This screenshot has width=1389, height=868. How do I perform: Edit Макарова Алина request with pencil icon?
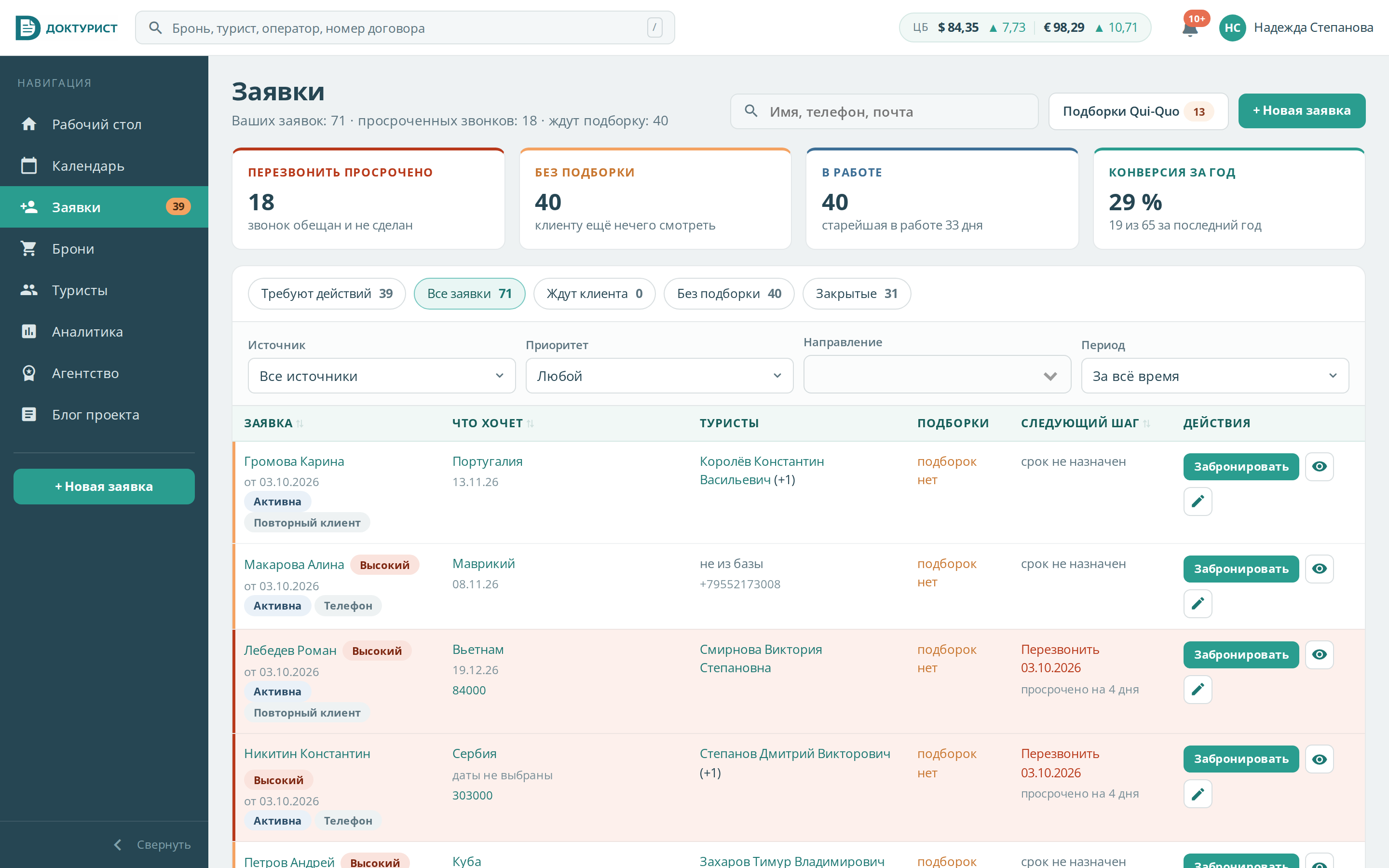click(x=1198, y=603)
